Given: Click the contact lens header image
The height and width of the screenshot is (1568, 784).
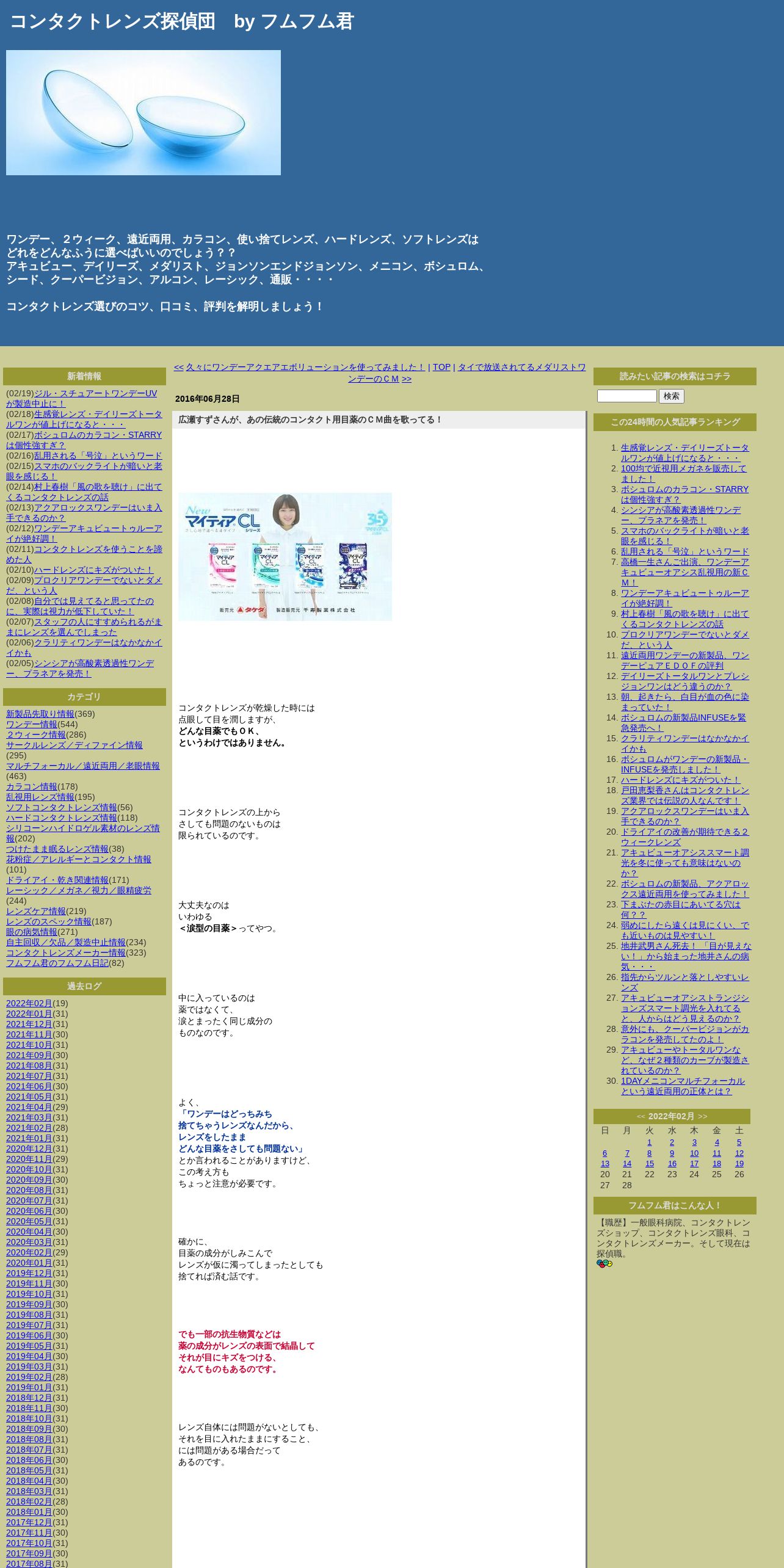Looking at the screenshot, I should 143,112.
